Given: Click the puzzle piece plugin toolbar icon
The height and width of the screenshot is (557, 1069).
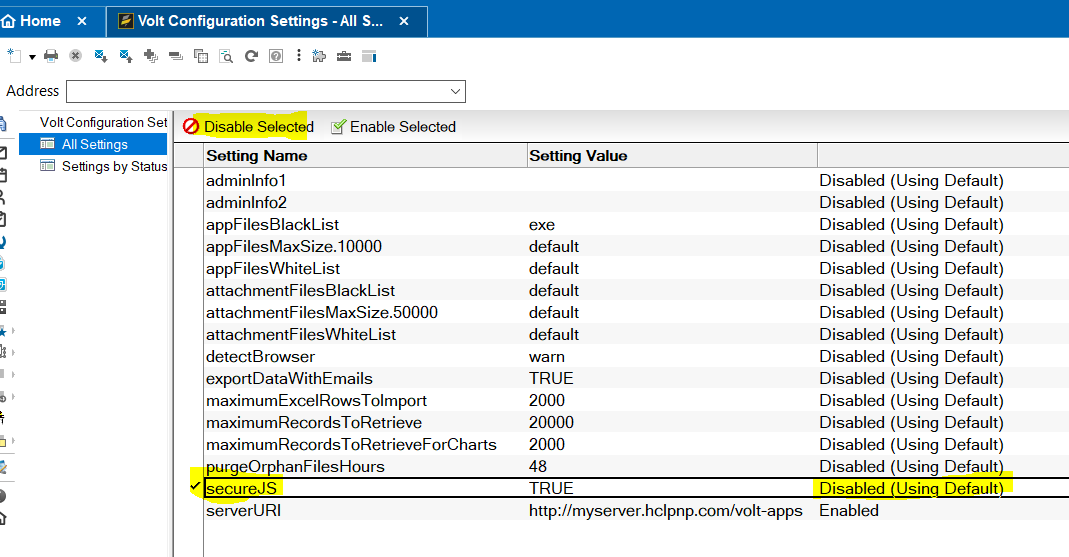Looking at the screenshot, I should coord(319,56).
